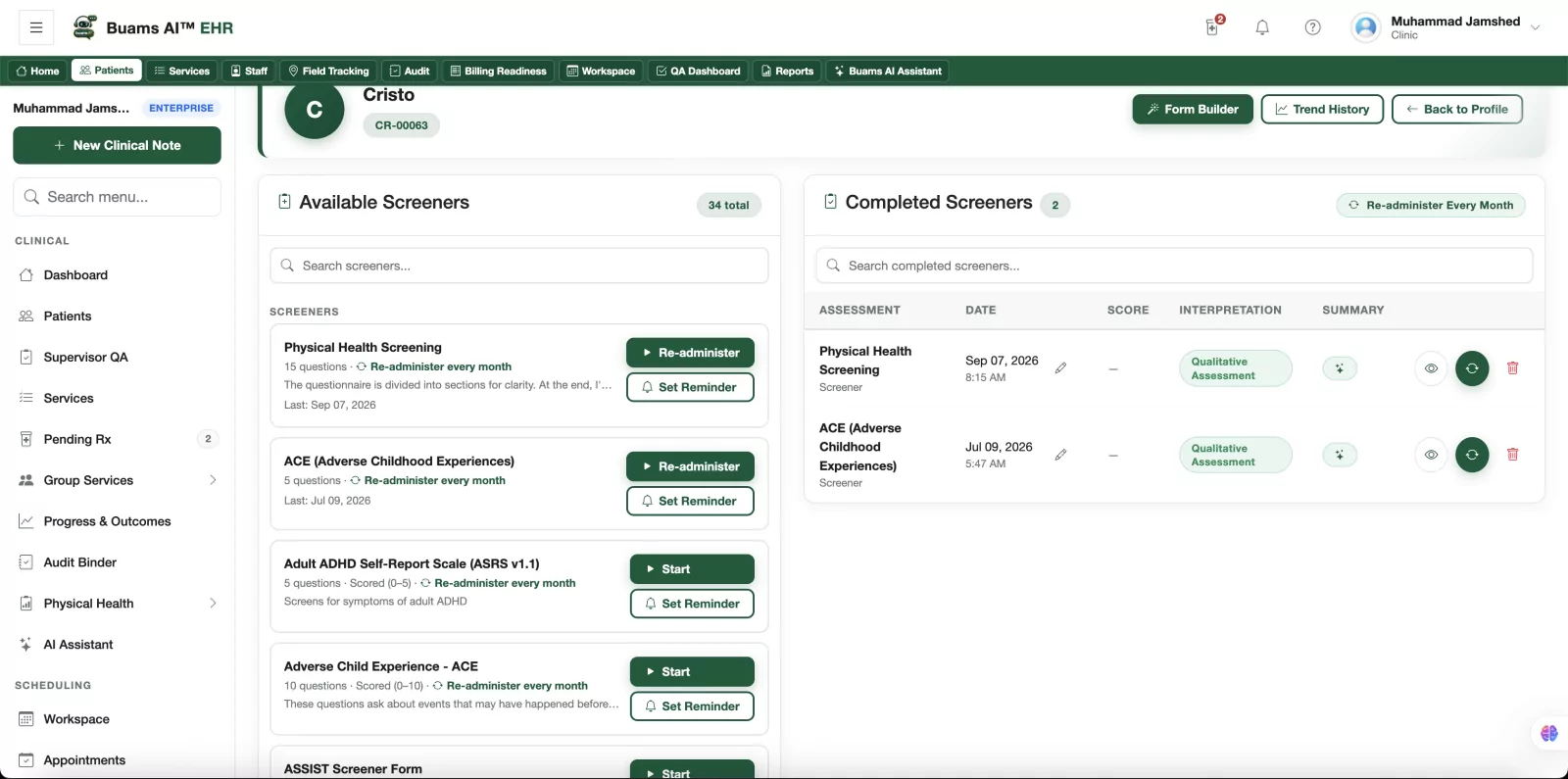Focus the Search menu field
Viewport: 1568px width, 779px height.
[x=117, y=197]
